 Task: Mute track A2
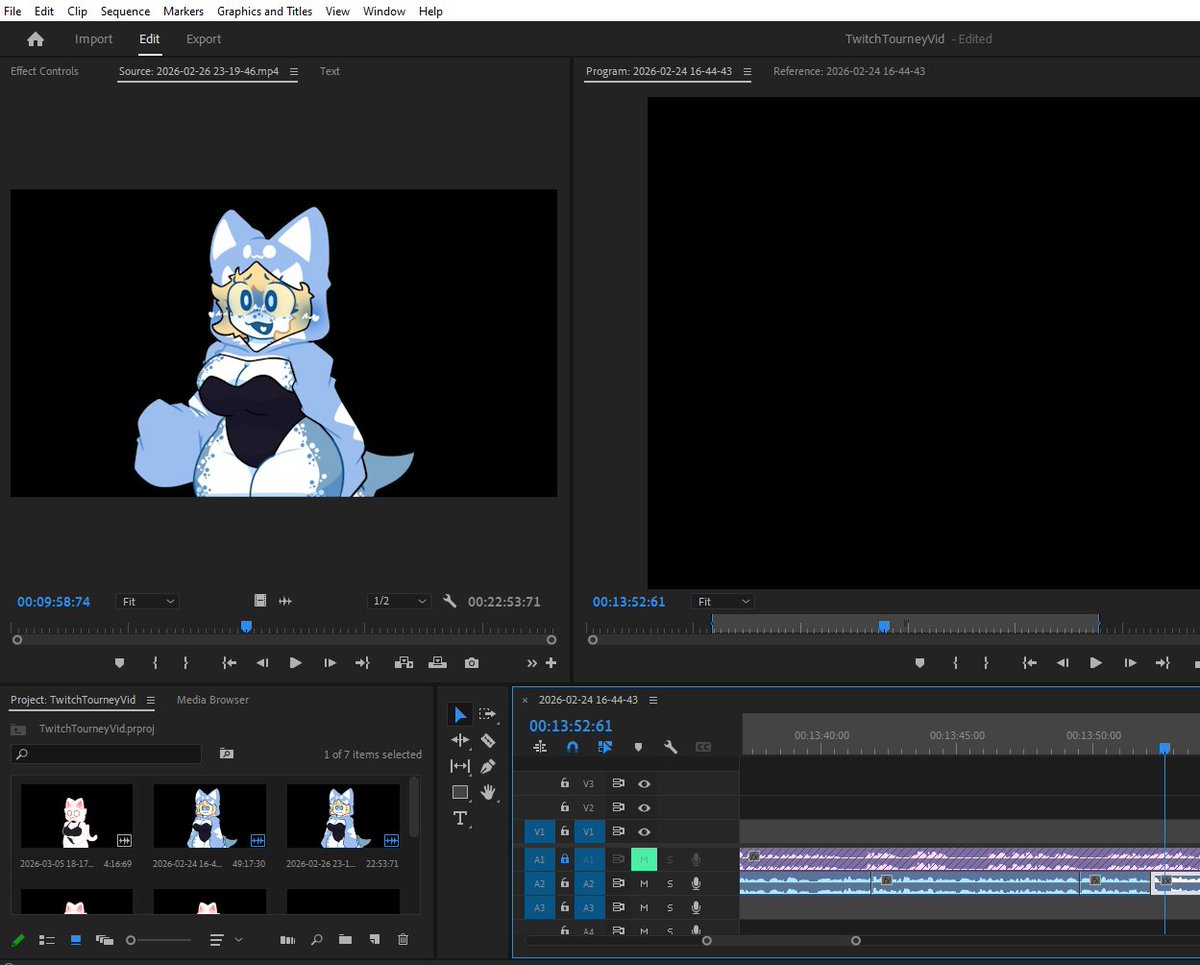click(x=644, y=883)
